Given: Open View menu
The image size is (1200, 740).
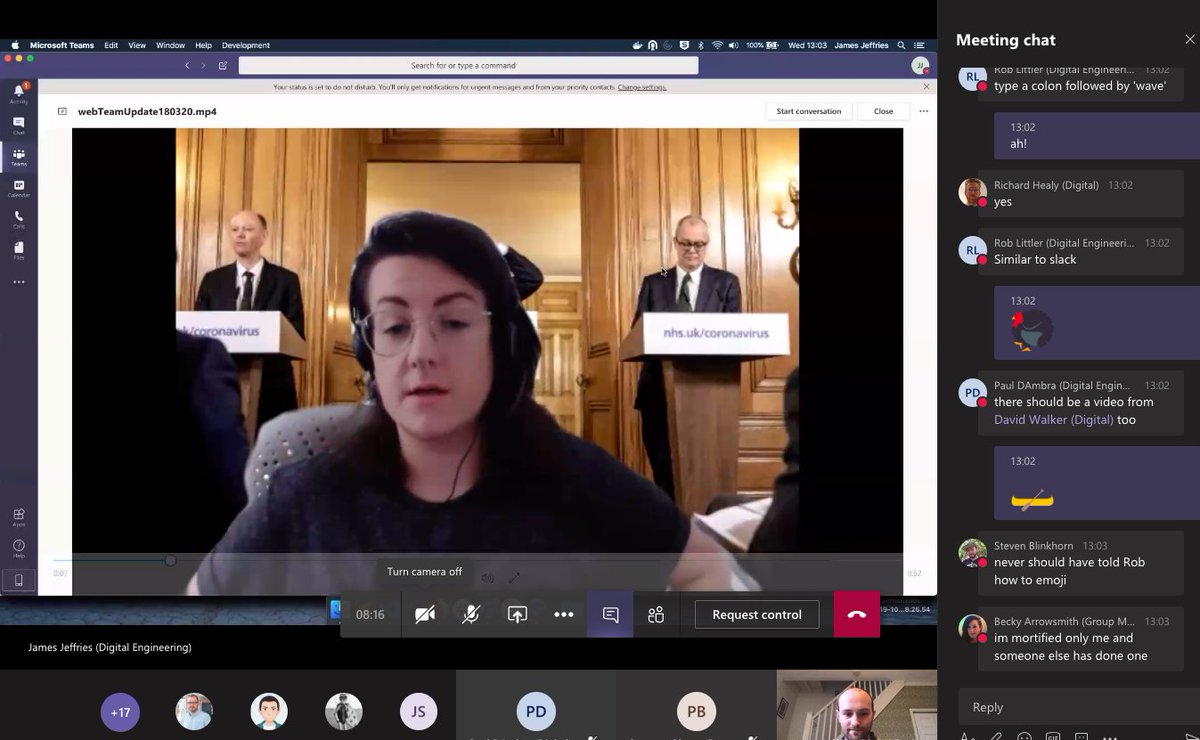Looking at the screenshot, I should [x=137, y=45].
